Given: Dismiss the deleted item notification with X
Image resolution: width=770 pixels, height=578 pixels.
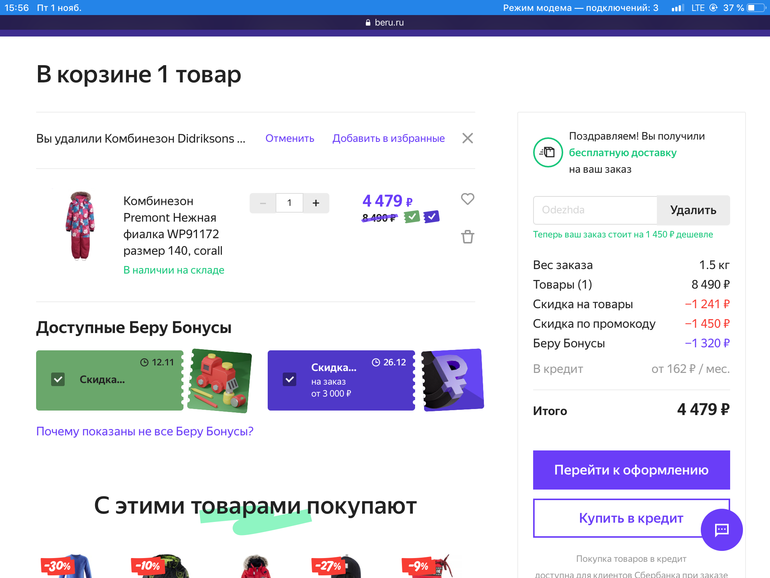Looking at the screenshot, I should 467,138.
